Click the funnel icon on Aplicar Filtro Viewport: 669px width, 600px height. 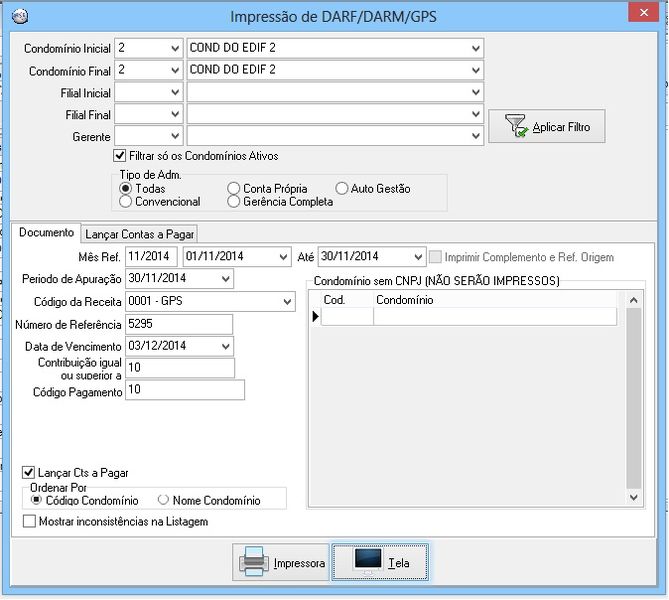point(517,126)
